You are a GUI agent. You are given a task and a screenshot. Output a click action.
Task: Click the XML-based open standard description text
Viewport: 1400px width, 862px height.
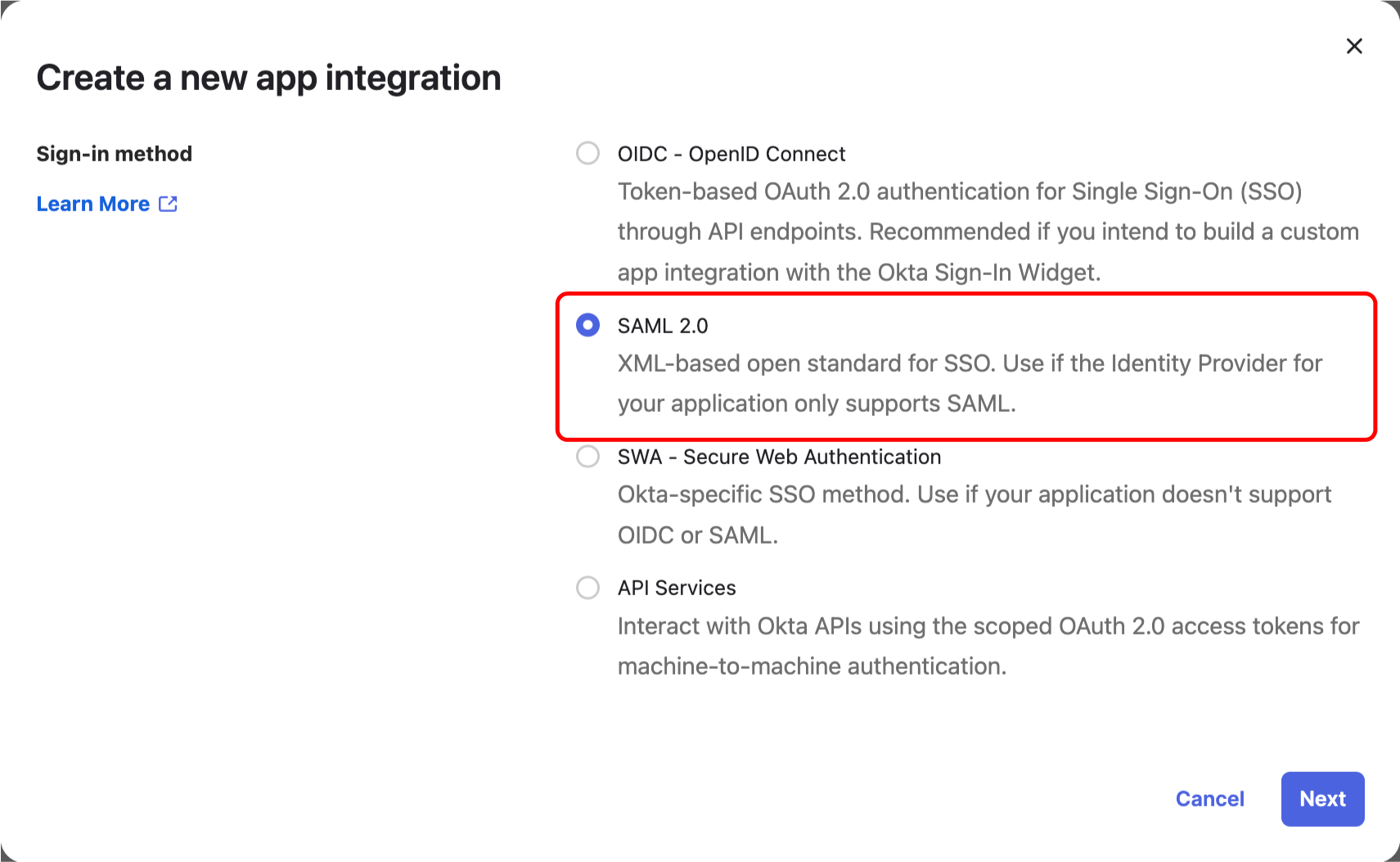click(970, 363)
